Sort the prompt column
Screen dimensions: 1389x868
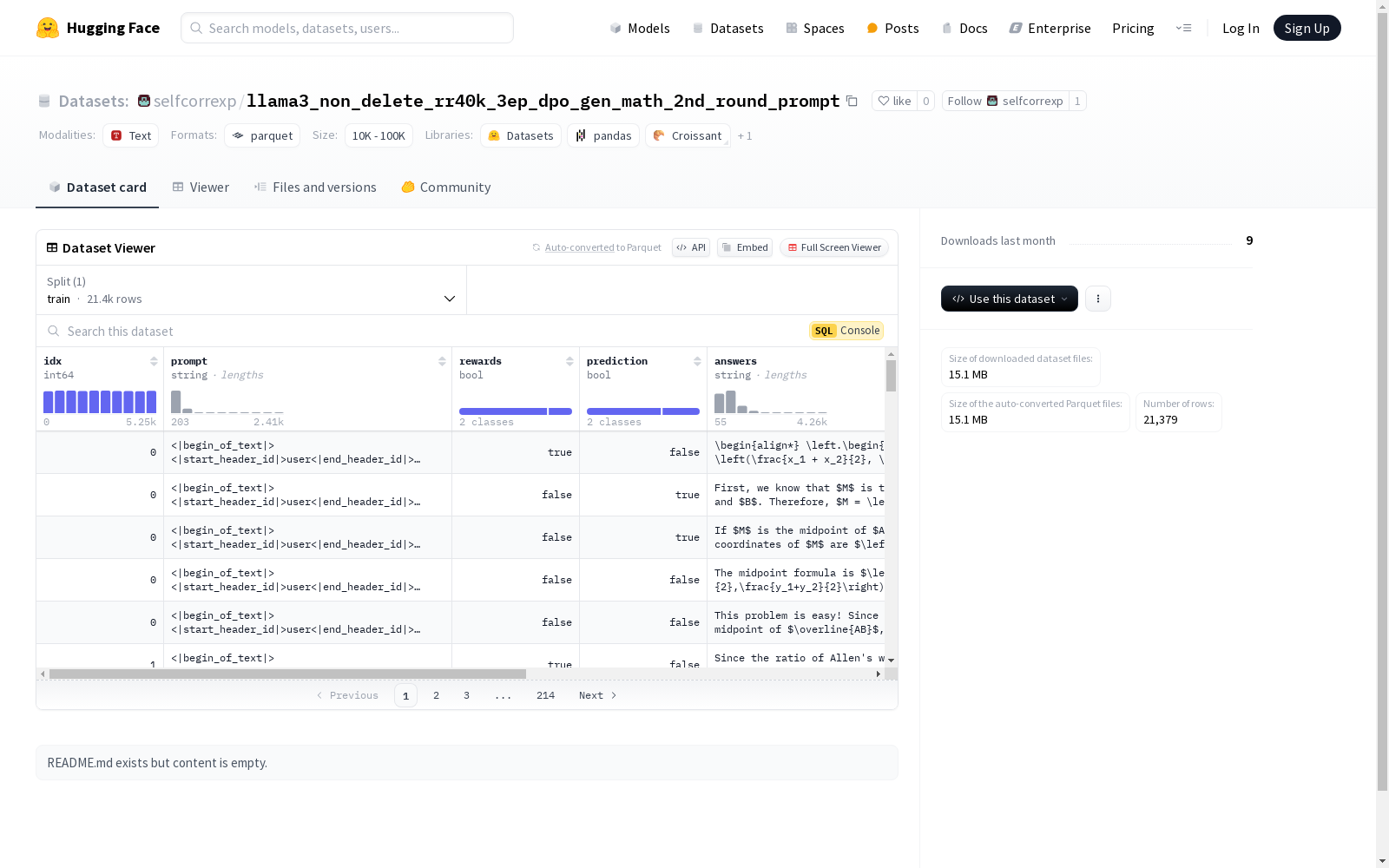(x=442, y=361)
